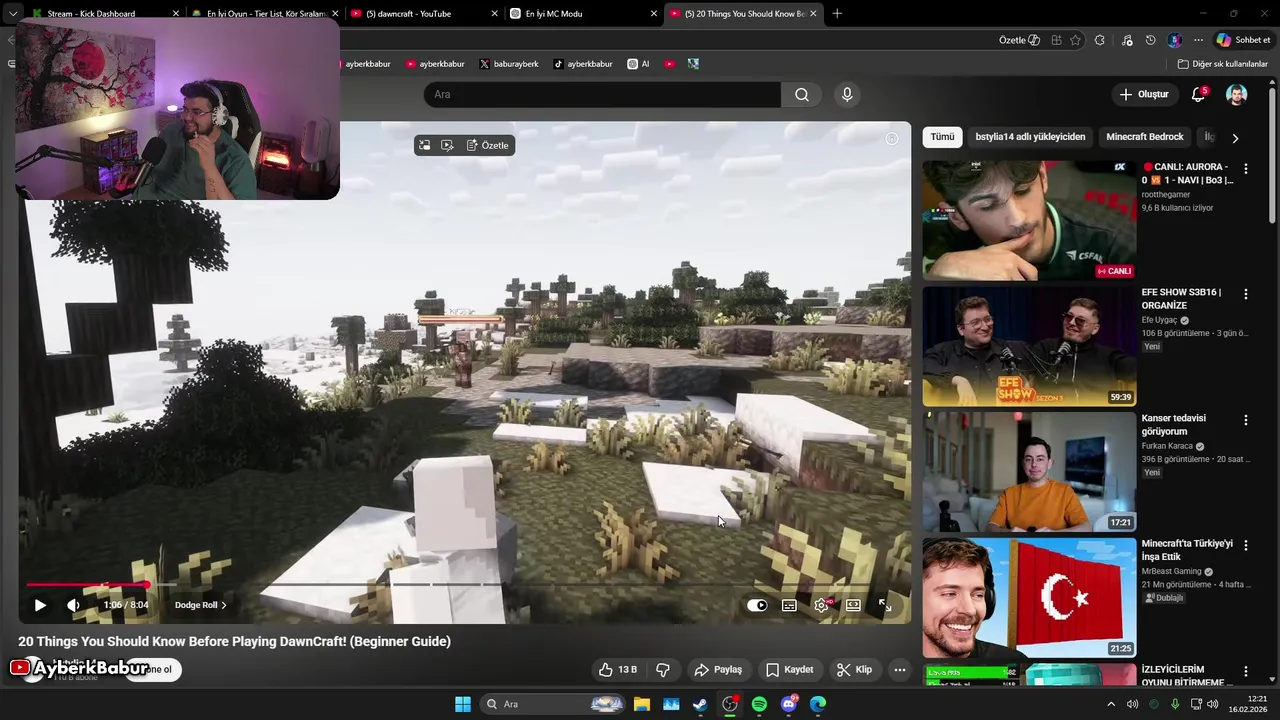This screenshot has width=1280, height=720.
Task: Create a clip with Klip button
Action: (x=854, y=670)
